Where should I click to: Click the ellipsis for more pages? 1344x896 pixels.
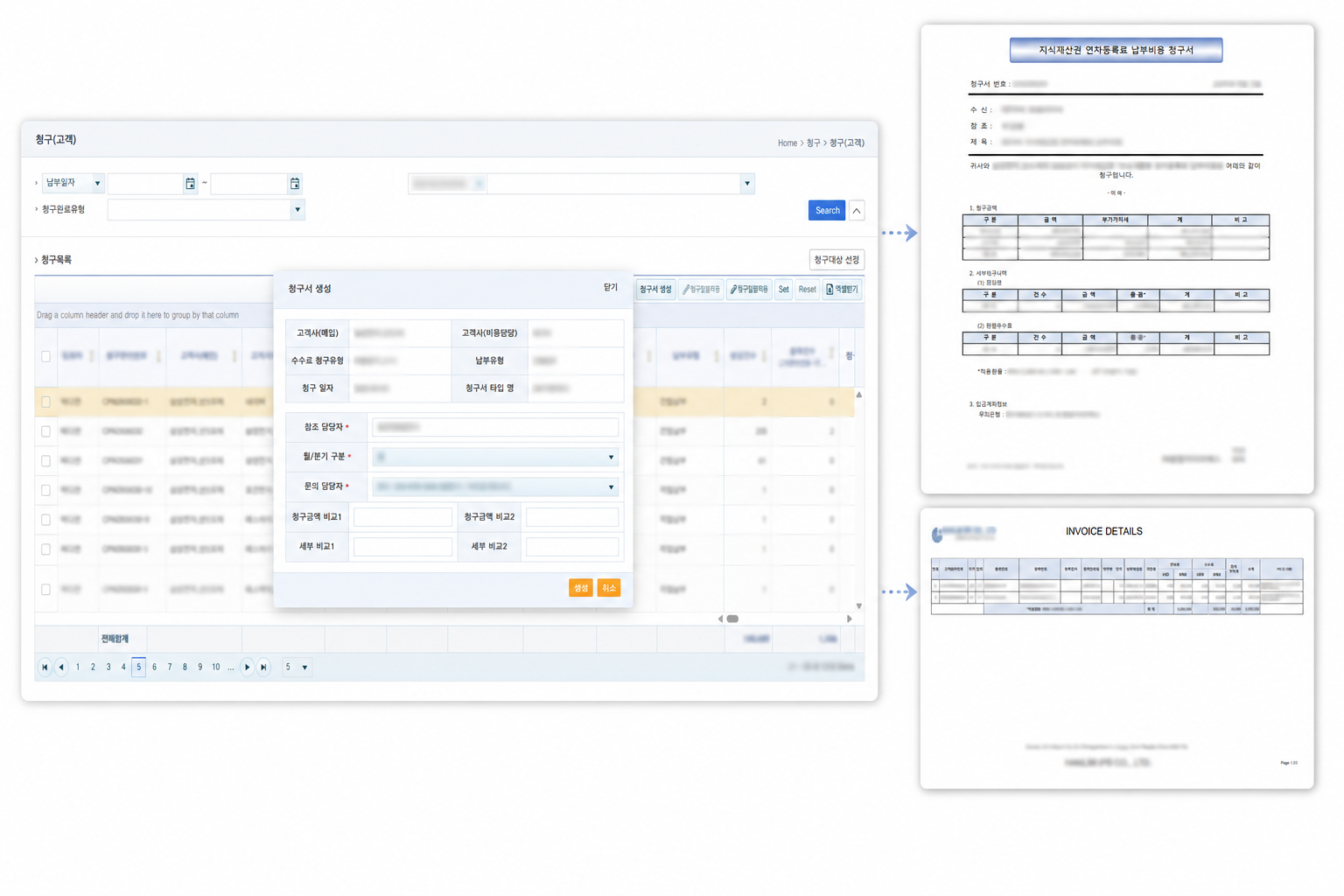[231, 667]
